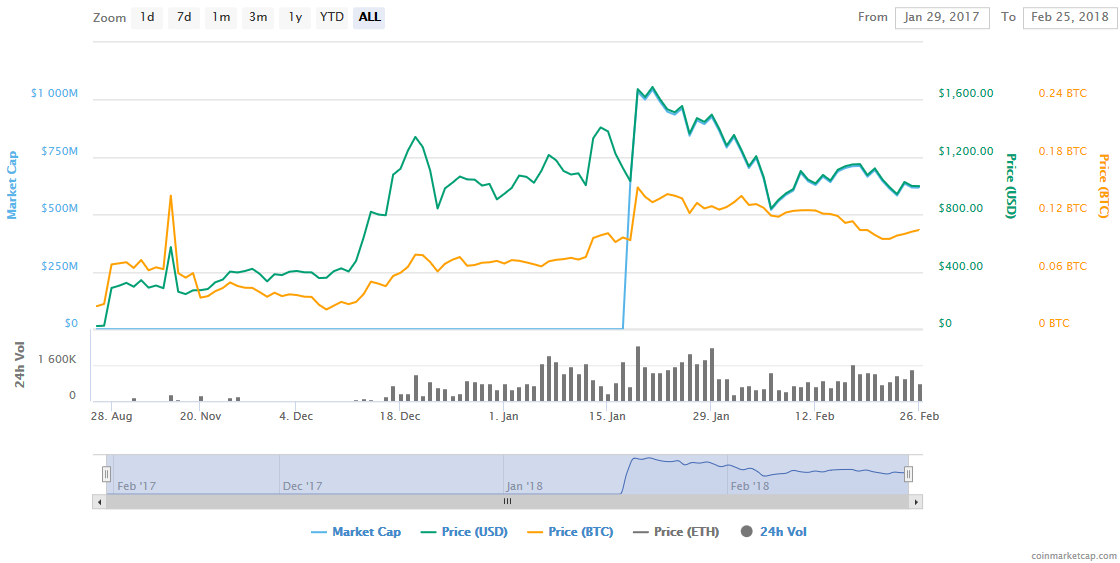
Task: Select YTD zoom range
Action: 332,17
